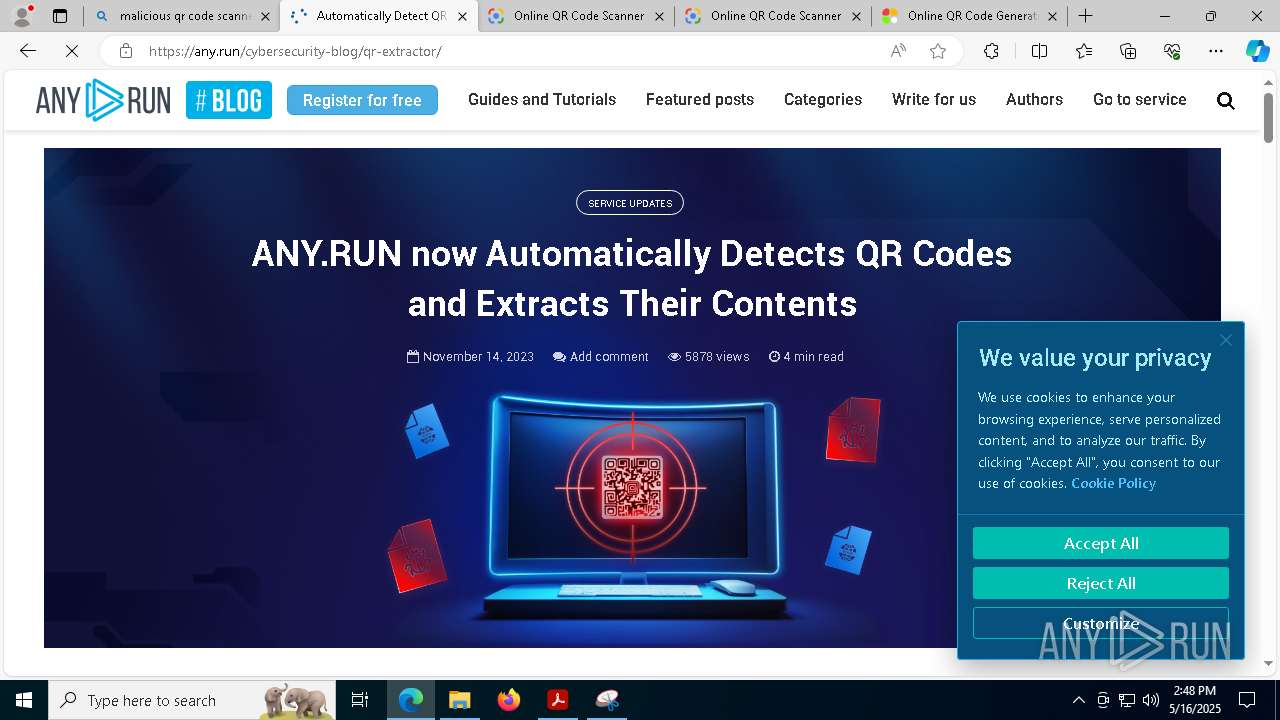
Task: Click Go to service link
Action: 1140,100
